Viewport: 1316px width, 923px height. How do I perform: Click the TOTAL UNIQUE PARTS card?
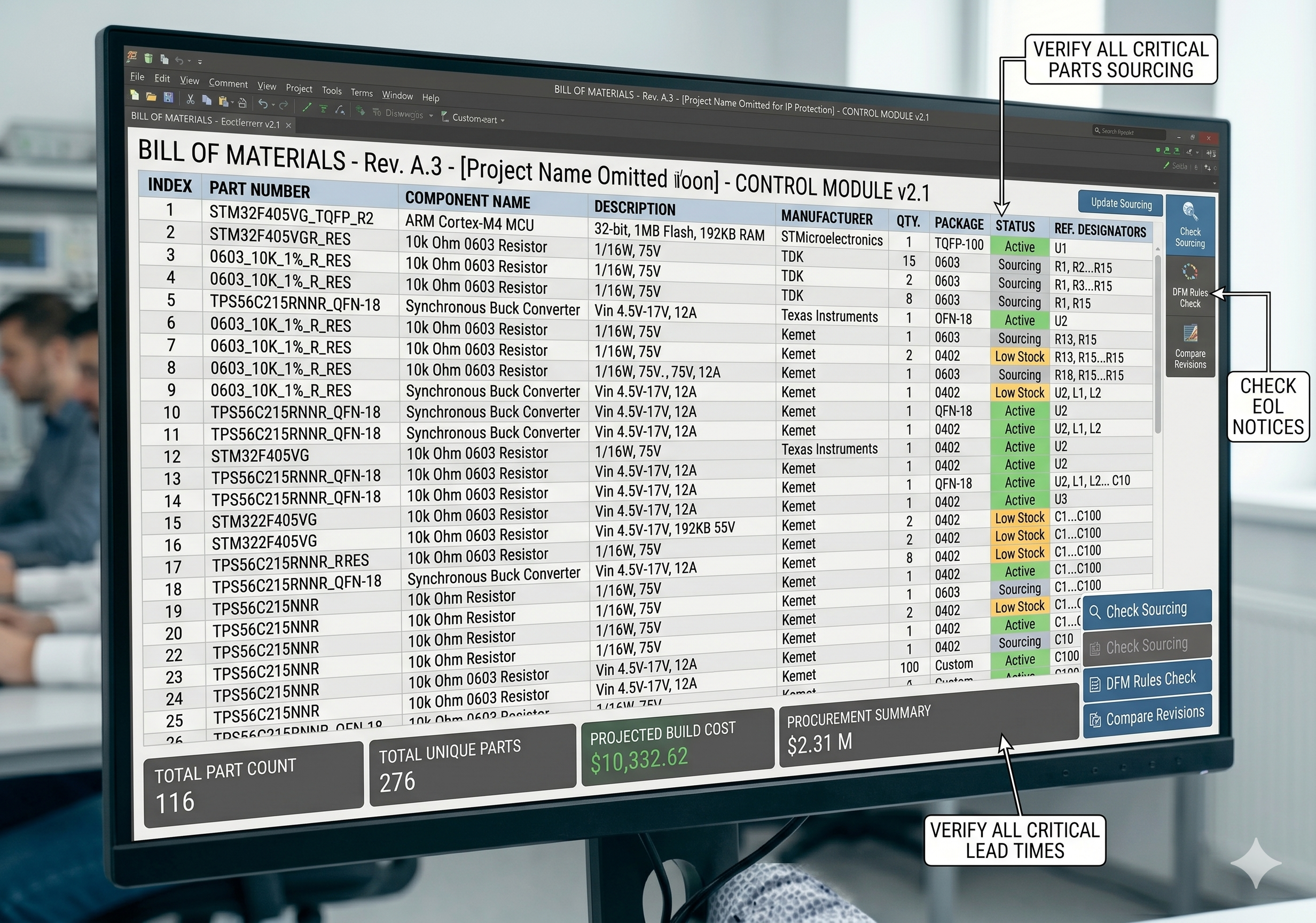click(472, 765)
